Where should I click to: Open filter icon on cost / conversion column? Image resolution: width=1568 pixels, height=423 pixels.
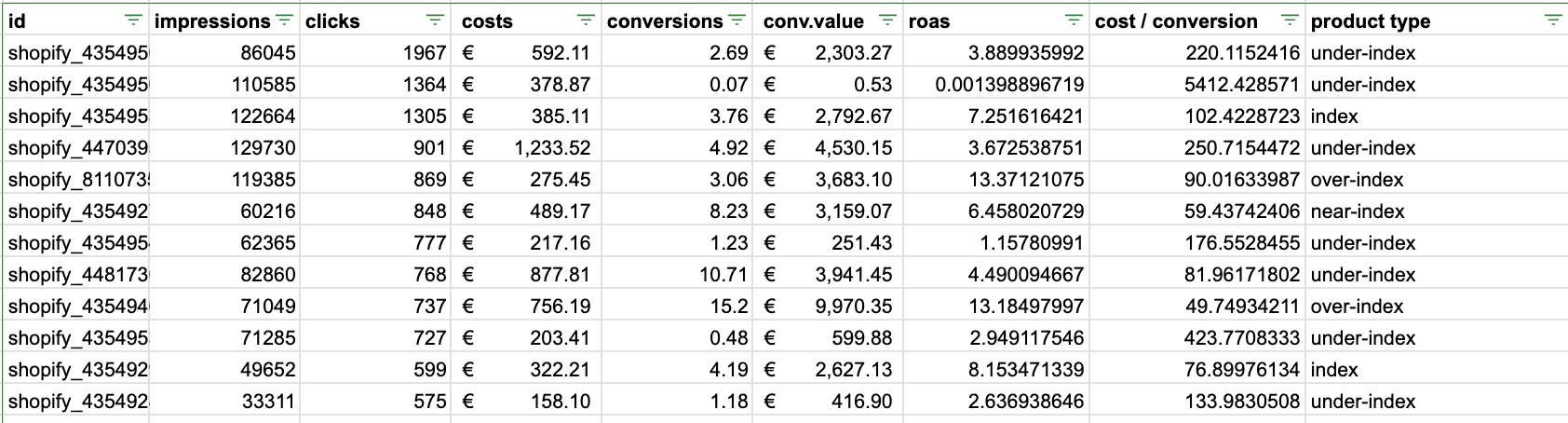tap(1290, 20)
